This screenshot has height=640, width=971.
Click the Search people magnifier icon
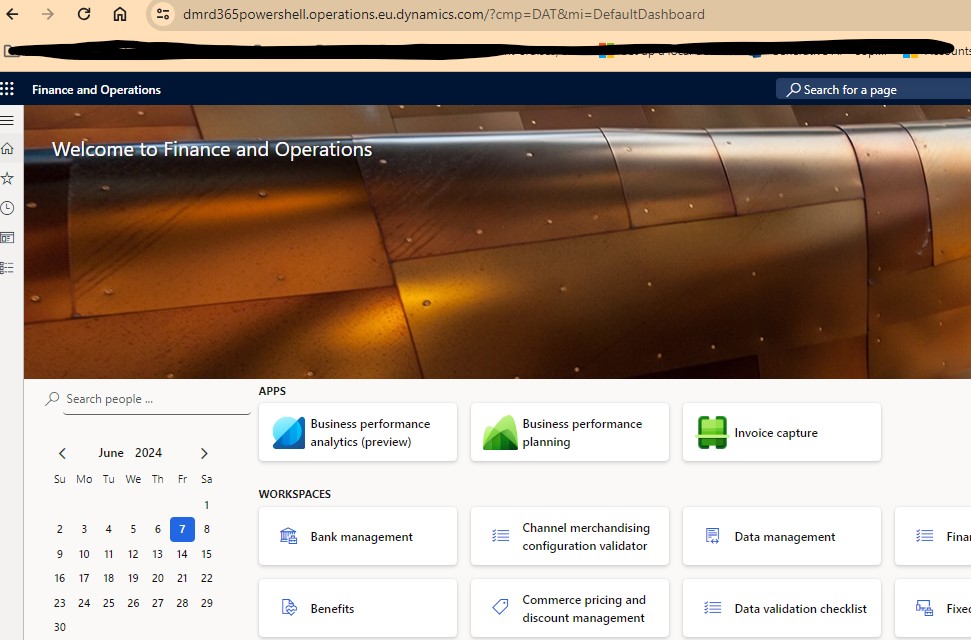(x=53, y=398)
